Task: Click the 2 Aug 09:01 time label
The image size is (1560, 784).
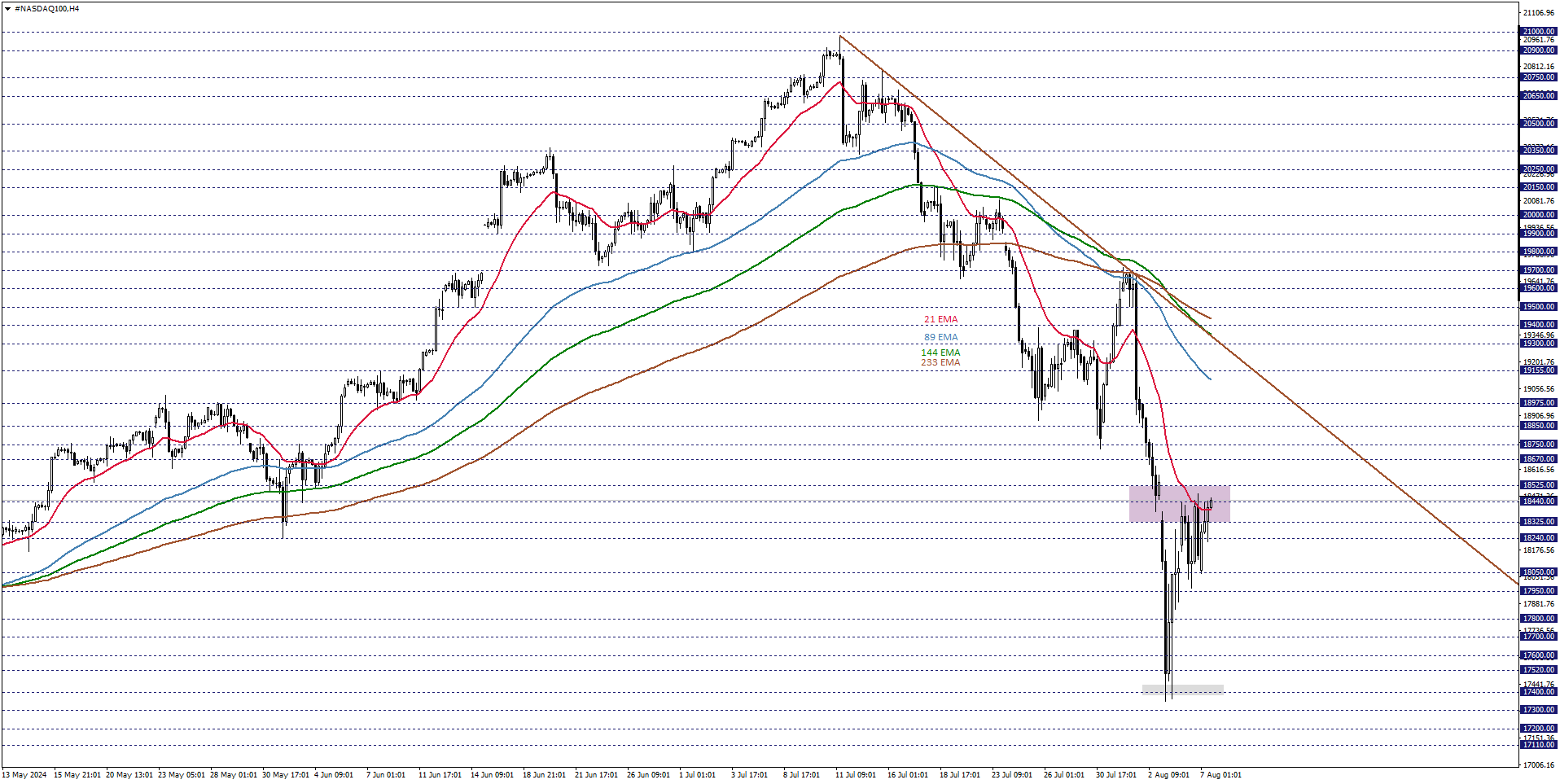Action: point(1169,775)
